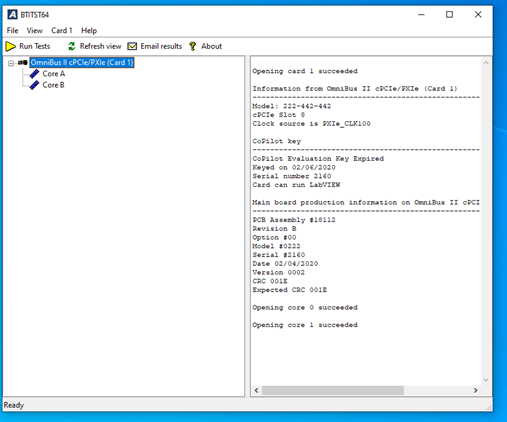Click the scroll up arrow of the output pane
507x422 pixels.
(x=486, y=63)
